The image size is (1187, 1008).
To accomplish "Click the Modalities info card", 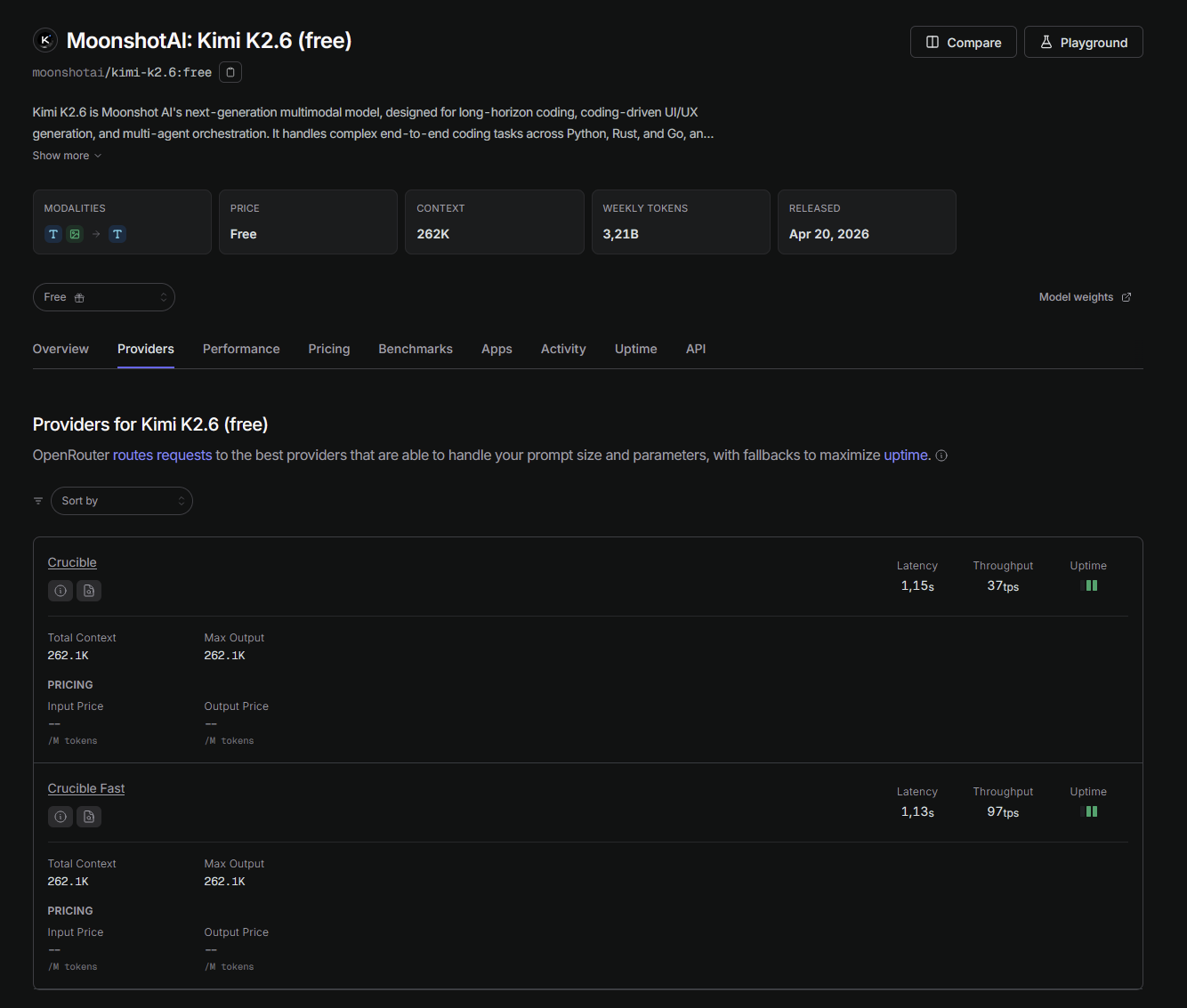I will click(x=122, y=222).
